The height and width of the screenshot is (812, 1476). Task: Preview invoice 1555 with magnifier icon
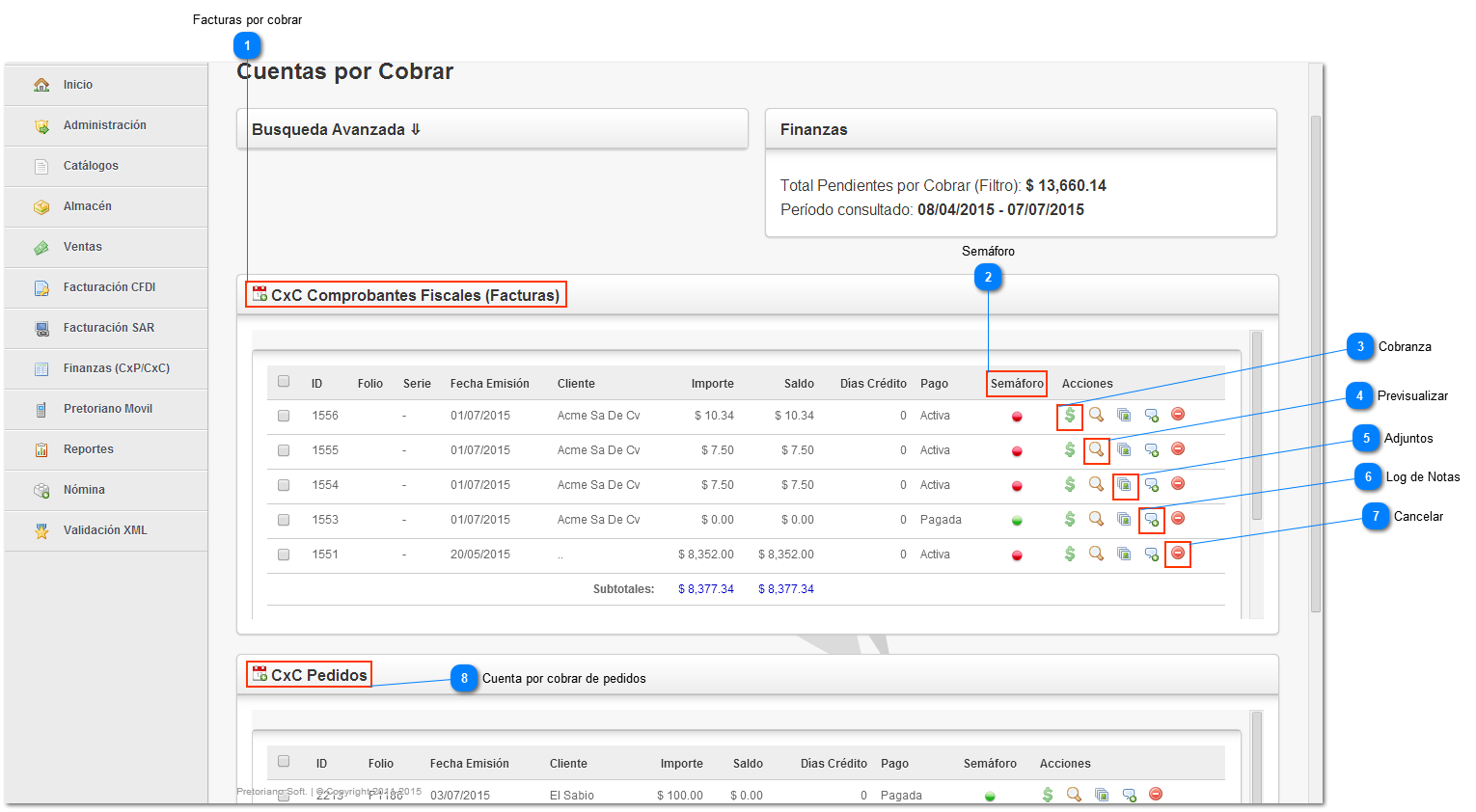point(1096,449)
